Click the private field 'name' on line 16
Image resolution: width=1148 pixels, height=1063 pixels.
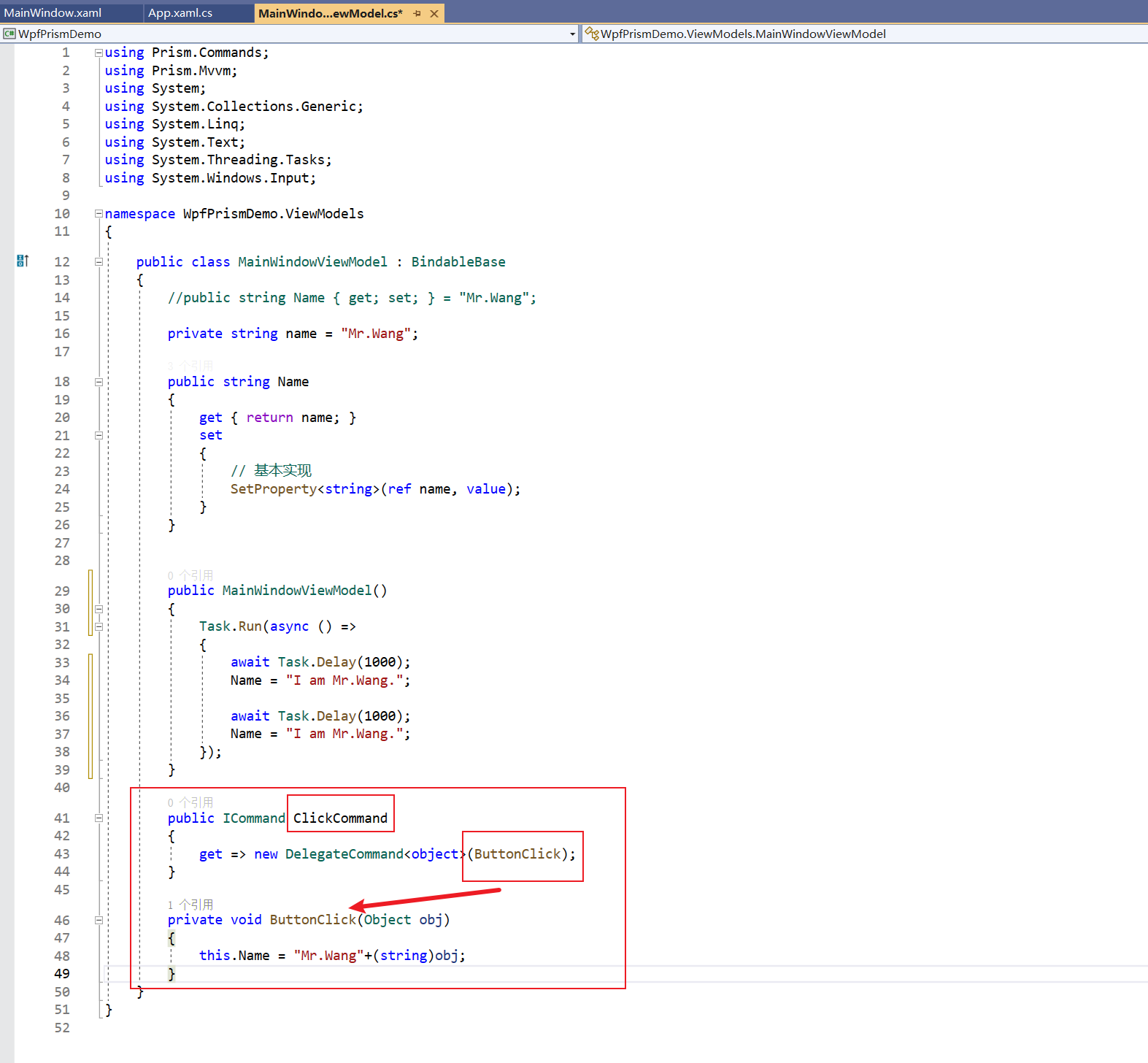coord(301,334)
